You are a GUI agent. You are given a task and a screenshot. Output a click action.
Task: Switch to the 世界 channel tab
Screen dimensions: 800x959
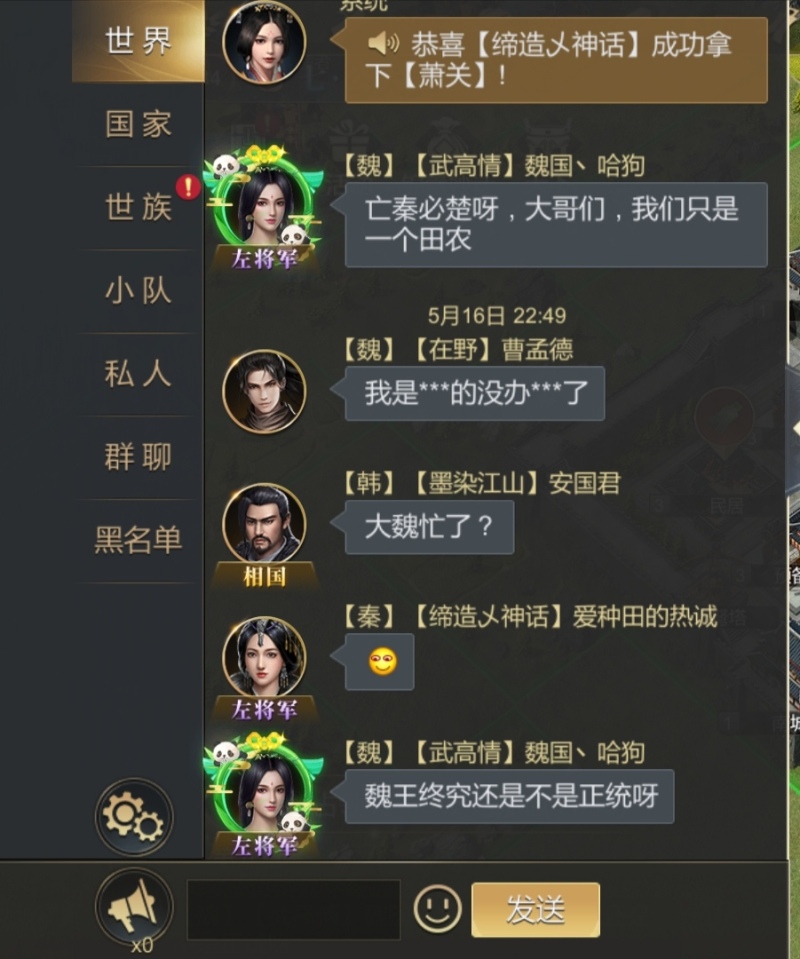tap(138, 41)
